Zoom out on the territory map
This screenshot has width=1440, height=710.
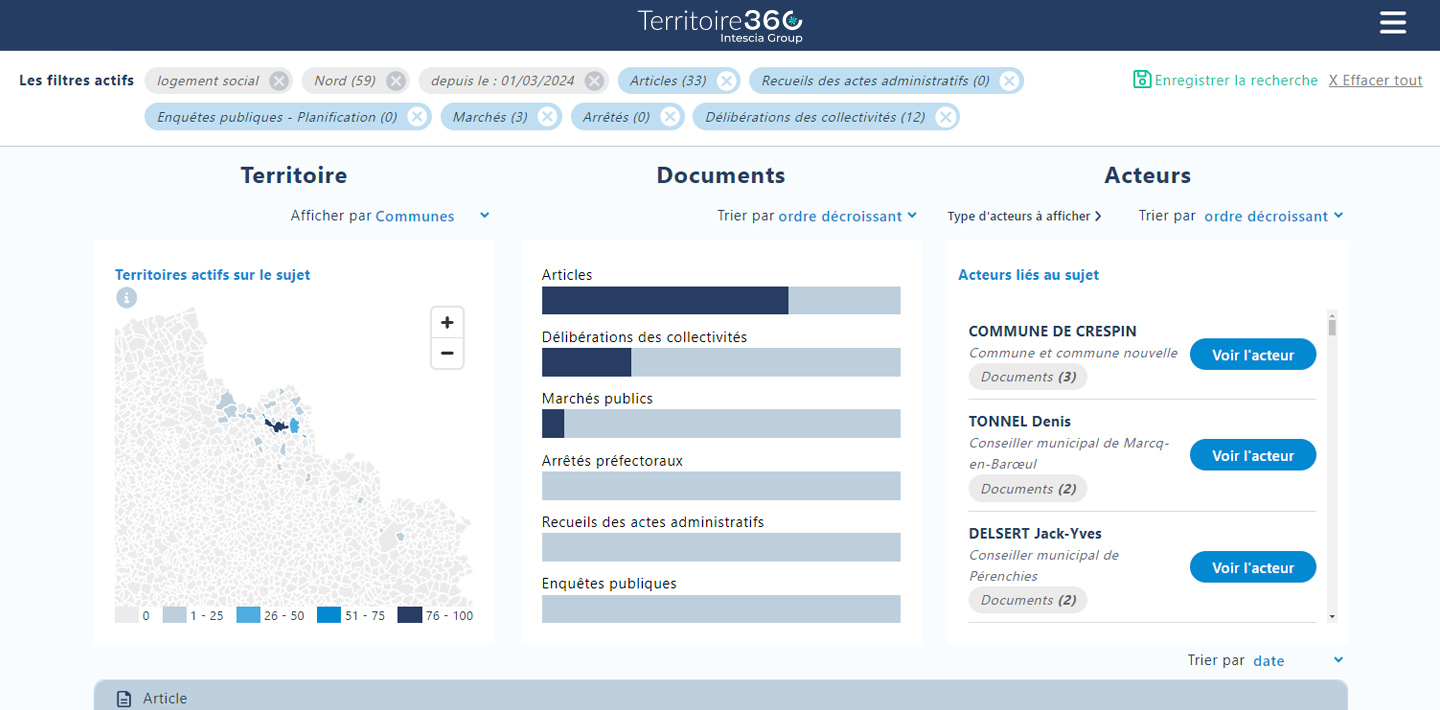(x=447, y=353)
